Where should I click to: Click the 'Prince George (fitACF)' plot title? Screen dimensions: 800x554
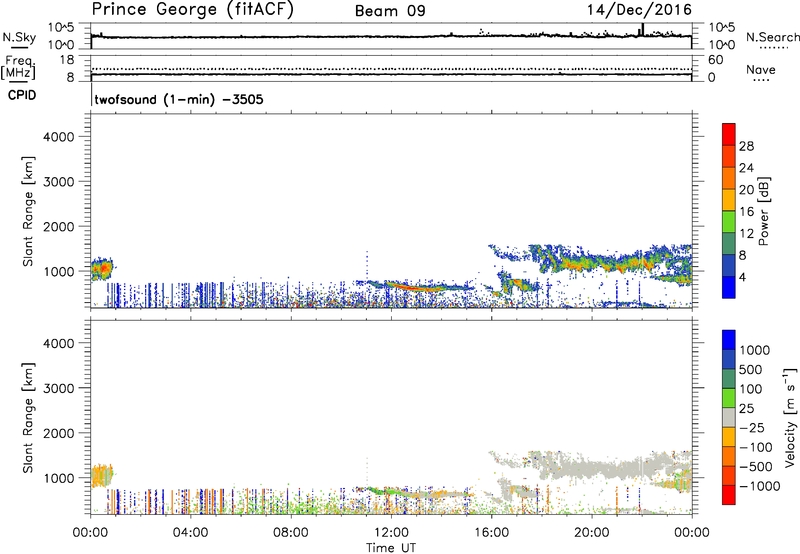point(193,9)
